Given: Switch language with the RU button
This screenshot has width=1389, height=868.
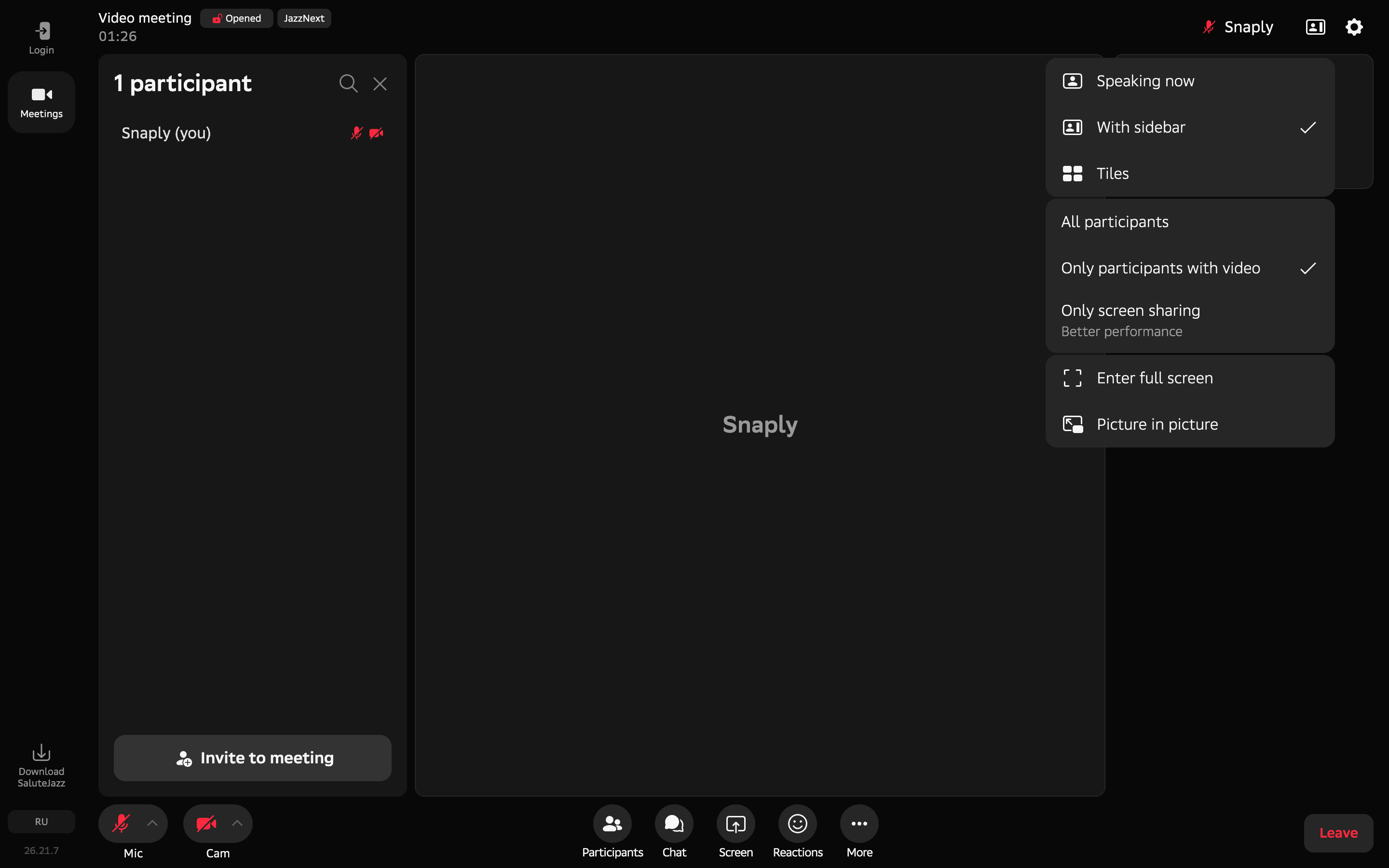Looking at the screenshot, I should (41, 822).
